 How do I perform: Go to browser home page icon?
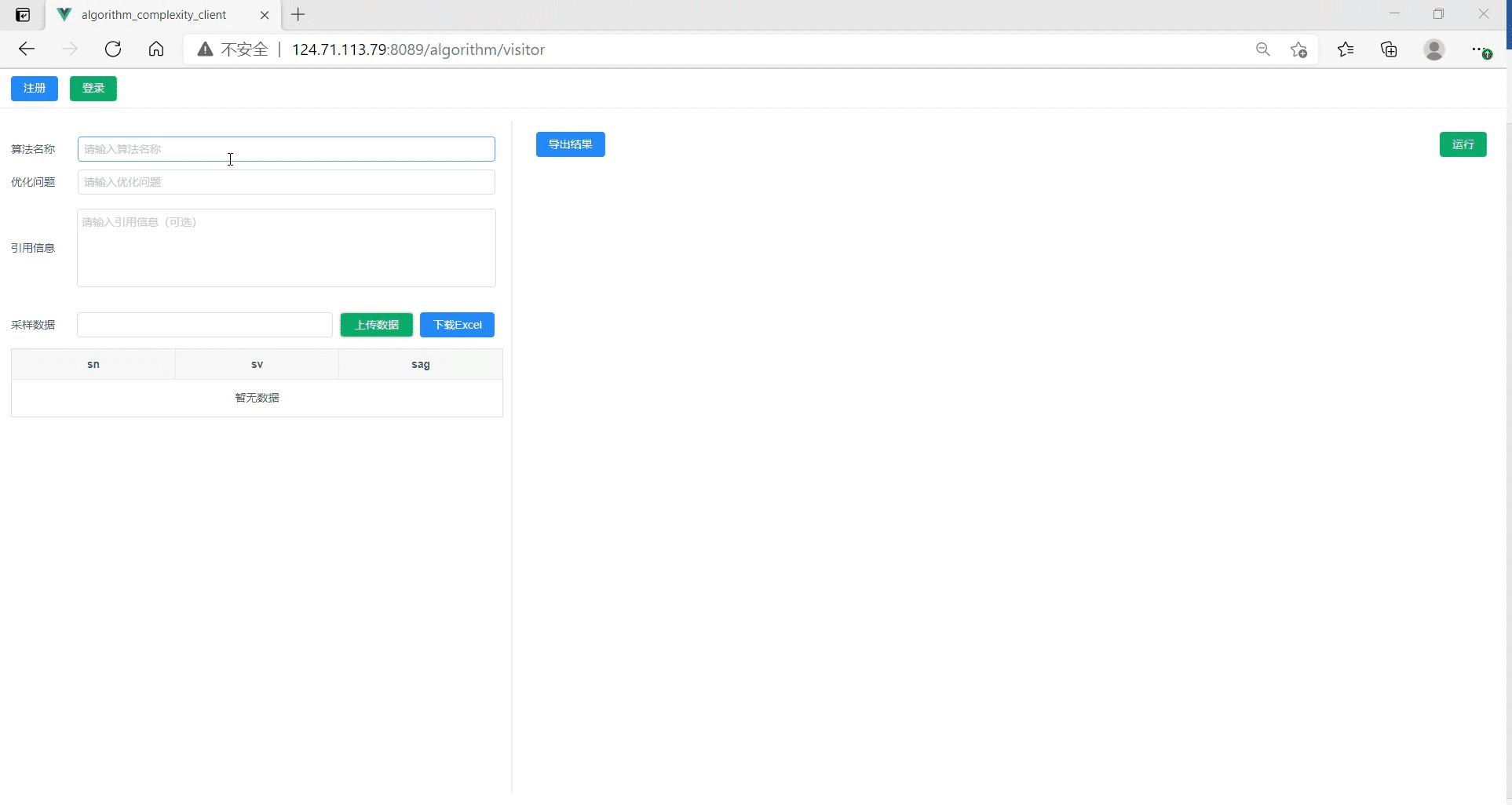156,49
